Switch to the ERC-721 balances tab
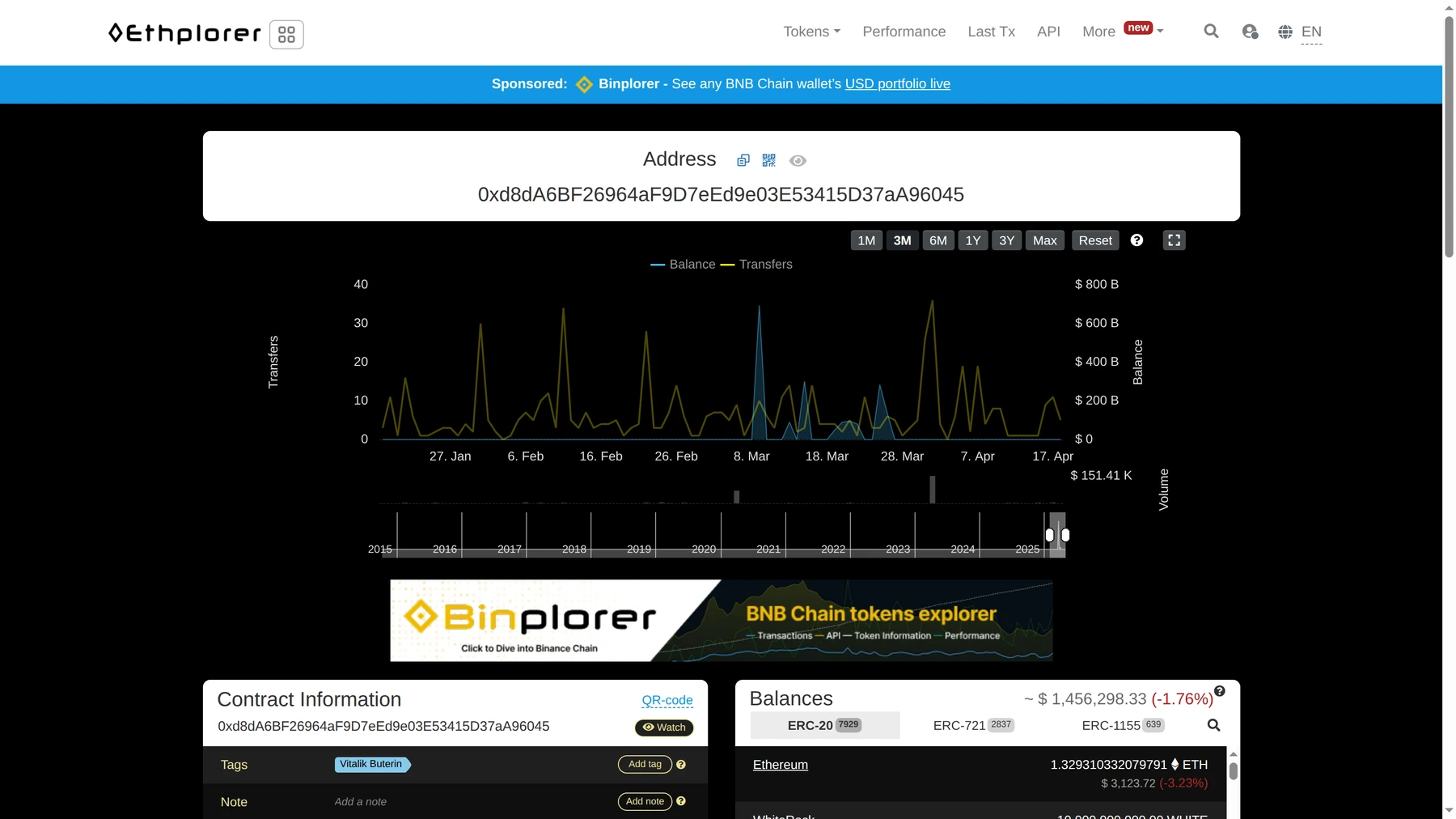The image size is (1456, 819). [974, 725]
